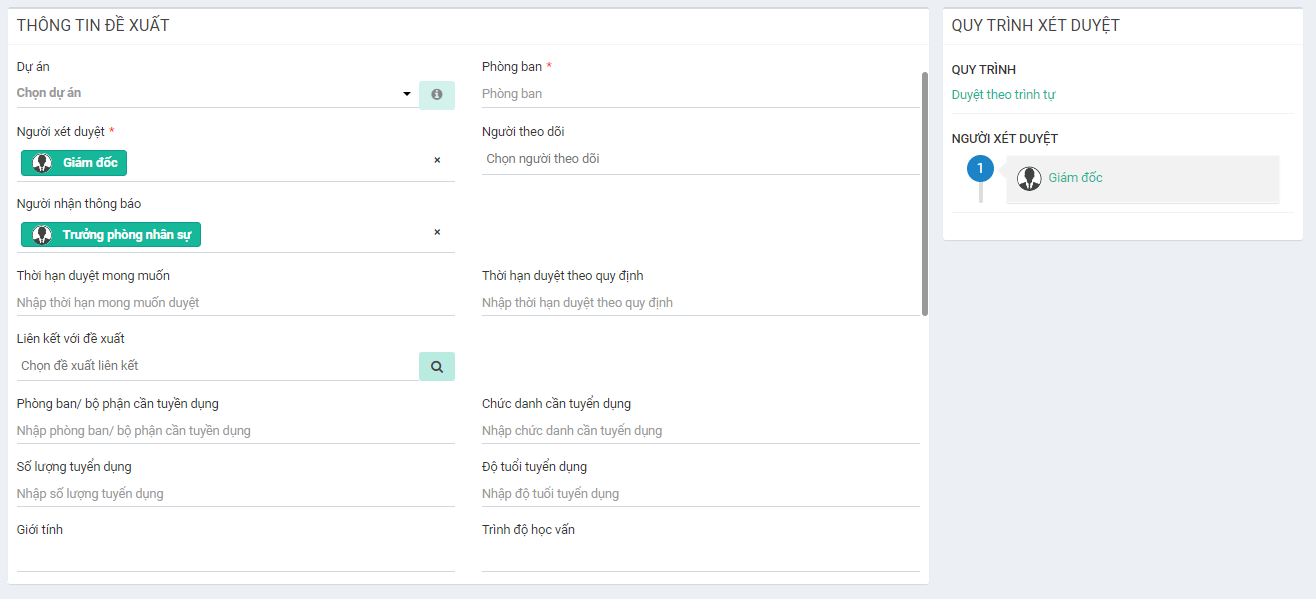Click Giám đốc avatar in the approval process panel
This screenshot has height=599, width=1316.
(x=1029, y=179)
